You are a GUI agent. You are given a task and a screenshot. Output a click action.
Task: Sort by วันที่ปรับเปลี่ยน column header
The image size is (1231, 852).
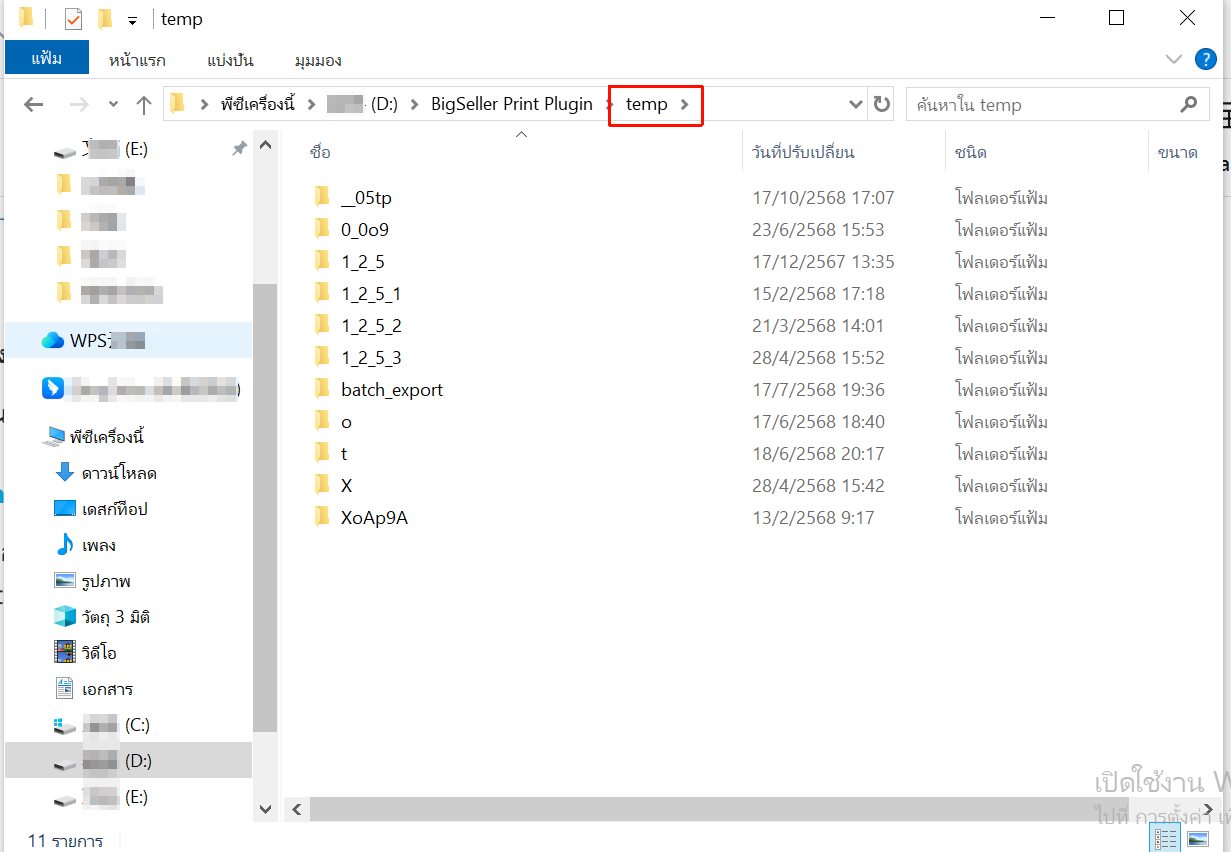tap(803, 153)
